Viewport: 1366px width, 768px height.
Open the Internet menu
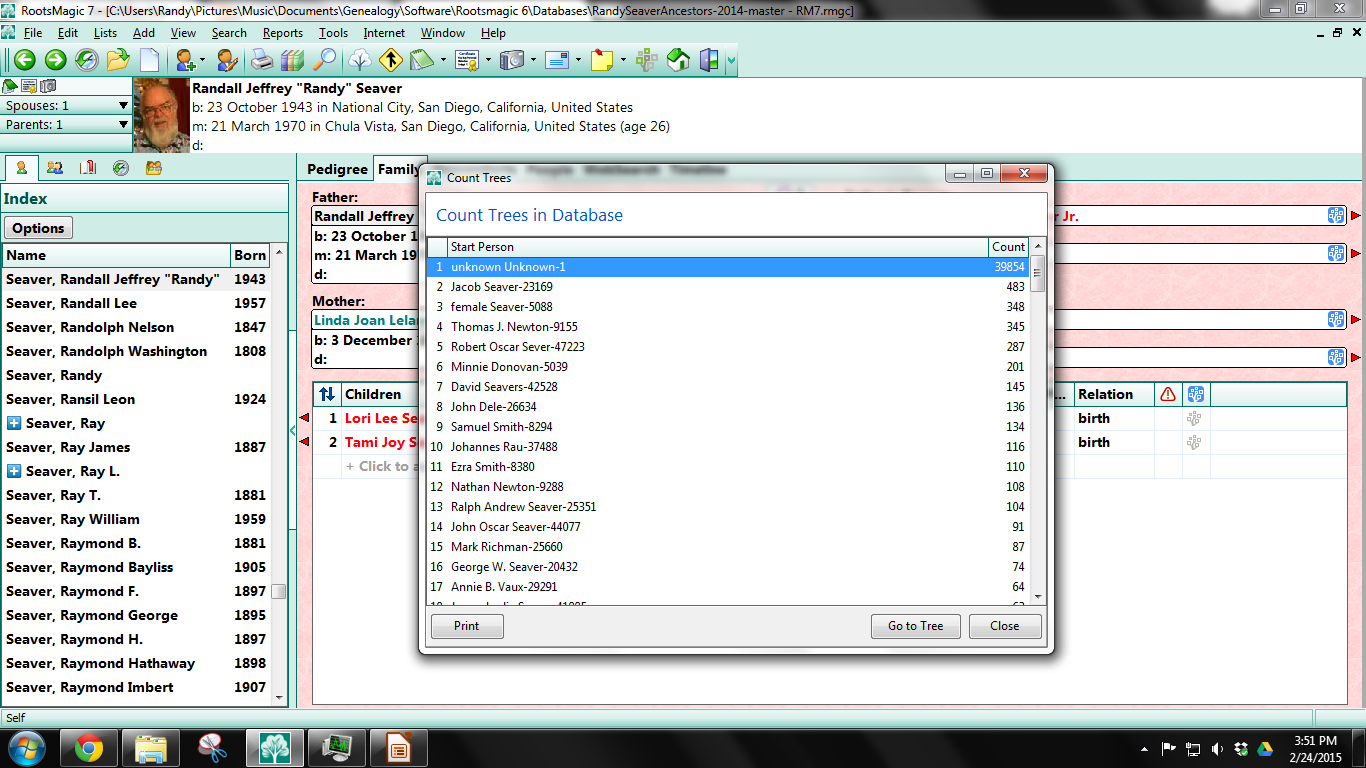pos(384,33)
